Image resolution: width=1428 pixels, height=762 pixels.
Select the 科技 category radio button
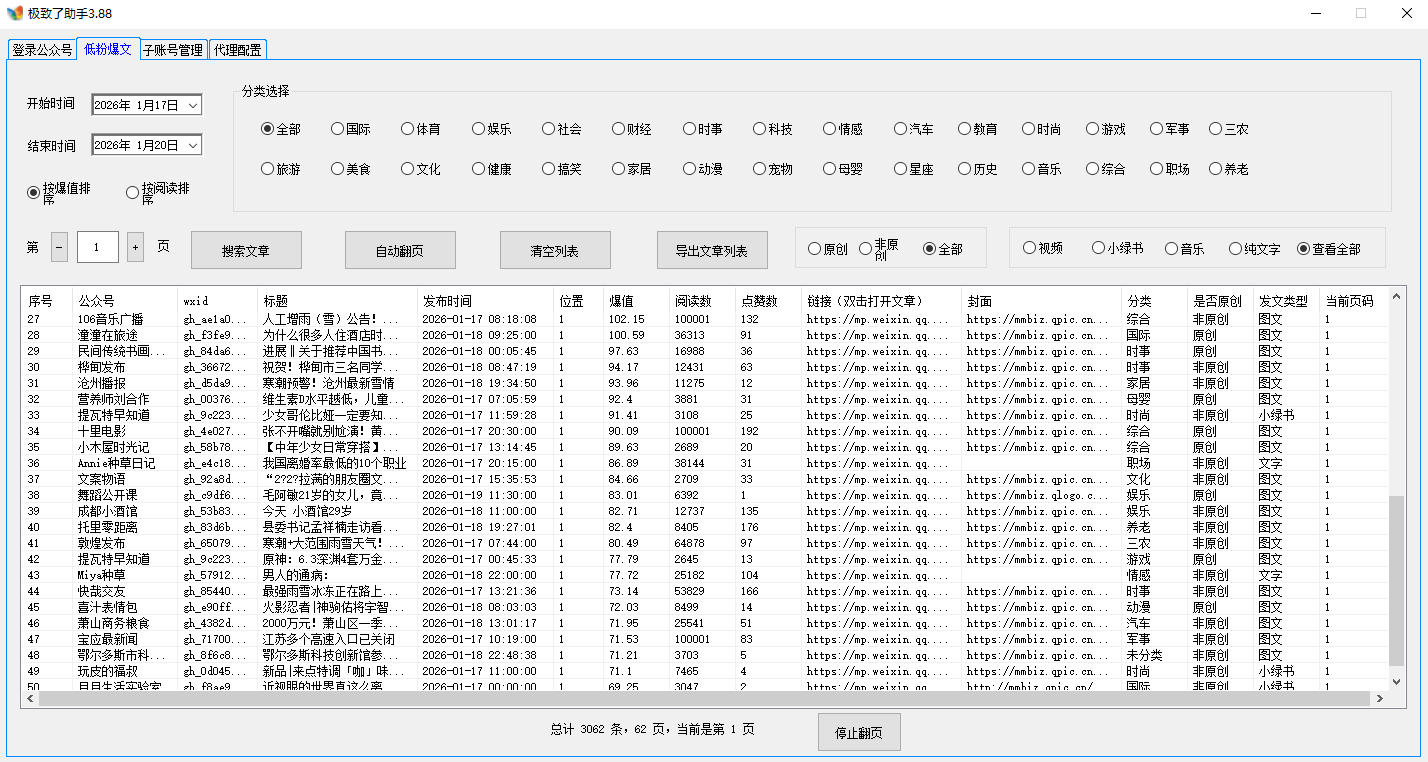760,129
